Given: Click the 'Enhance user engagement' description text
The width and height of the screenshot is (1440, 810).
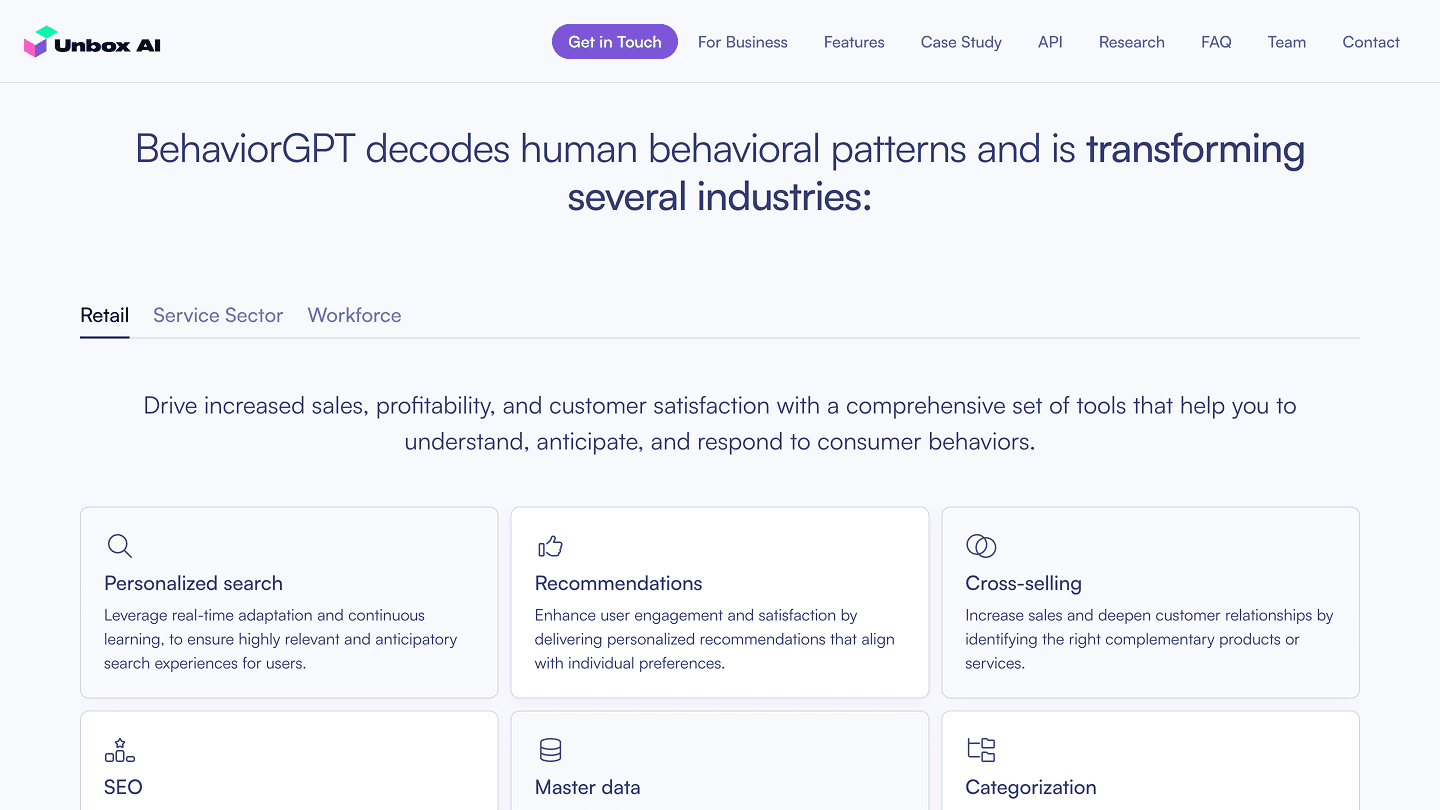Looking at the screenshot, I should [x=715, y=639].
